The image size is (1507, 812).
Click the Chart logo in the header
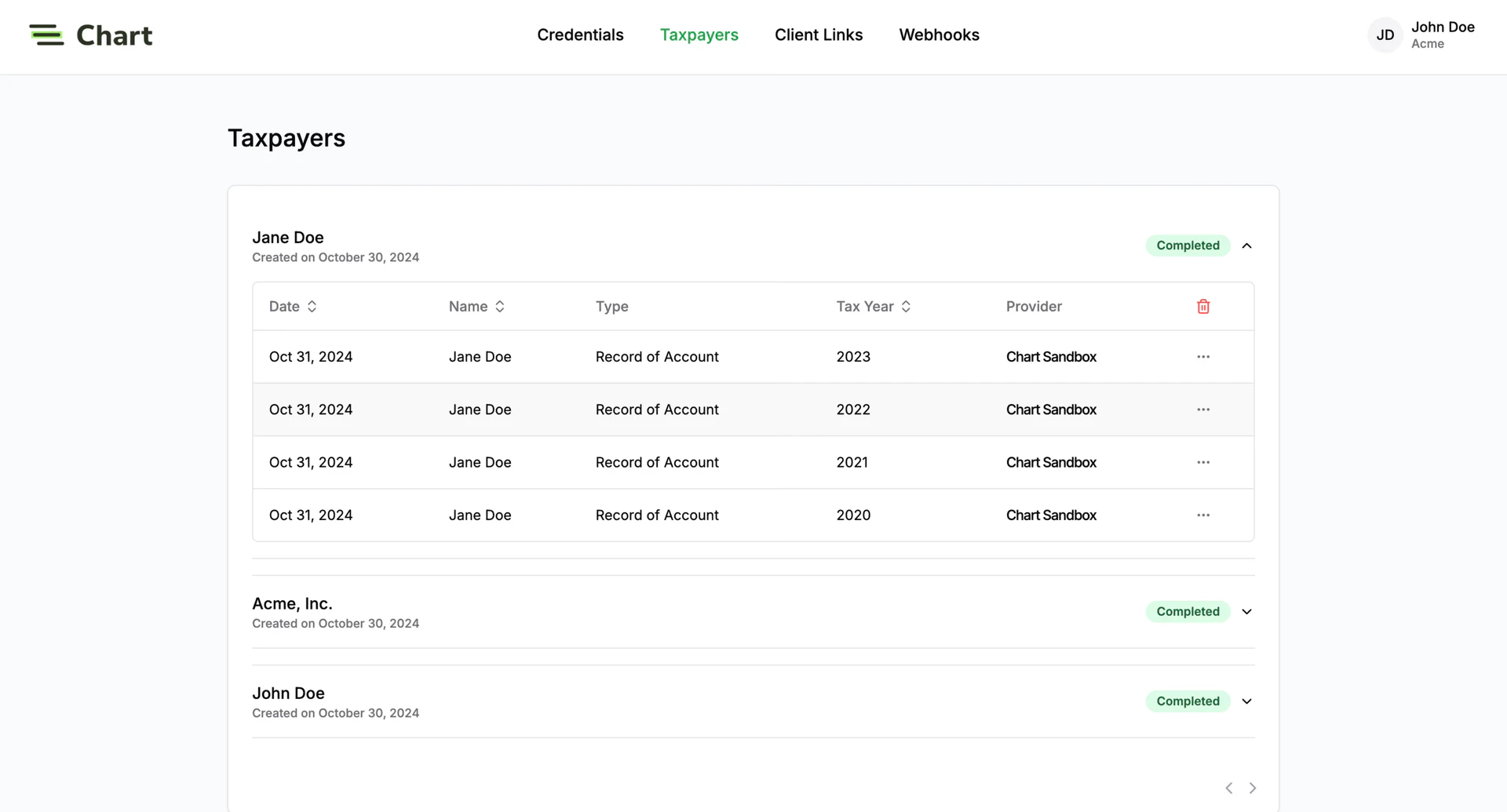pos(90,35)
